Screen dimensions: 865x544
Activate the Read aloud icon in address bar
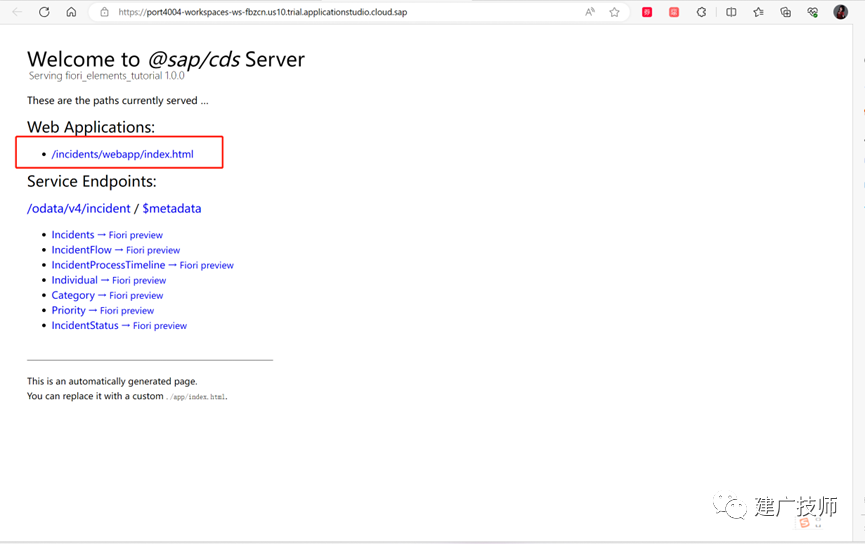pyautogui.click(x=590, y=12)
